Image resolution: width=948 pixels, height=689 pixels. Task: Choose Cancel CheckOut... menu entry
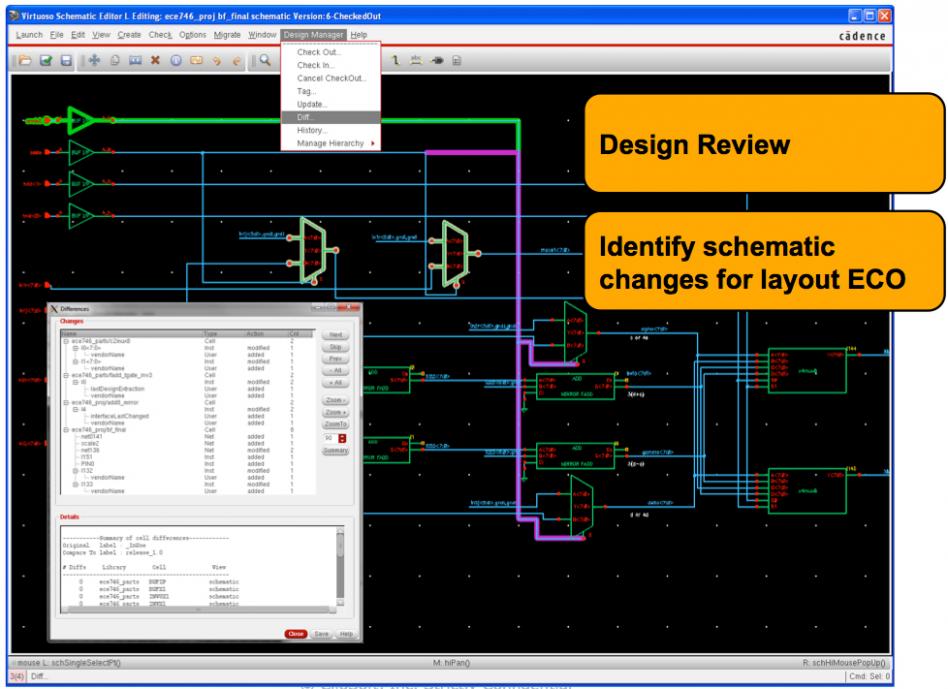(331, 79)
